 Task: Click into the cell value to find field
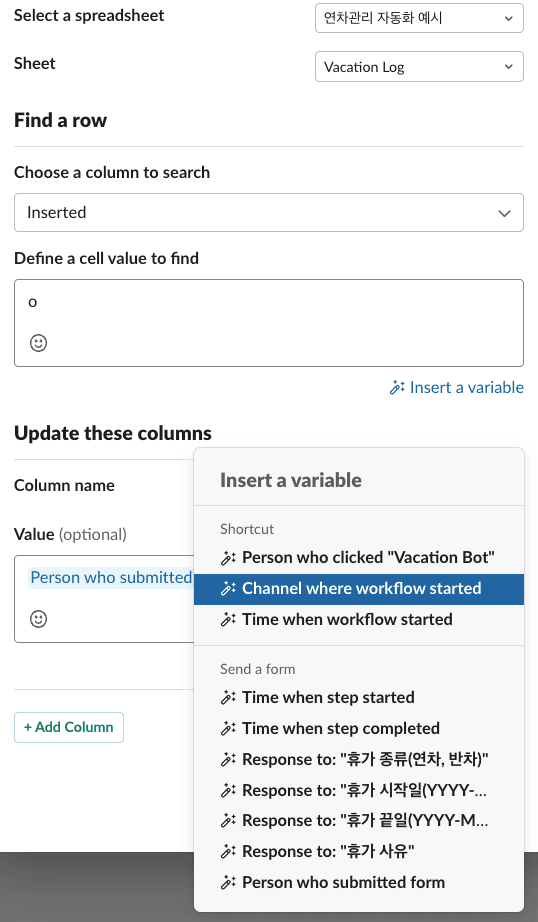[x=269, y=323]
